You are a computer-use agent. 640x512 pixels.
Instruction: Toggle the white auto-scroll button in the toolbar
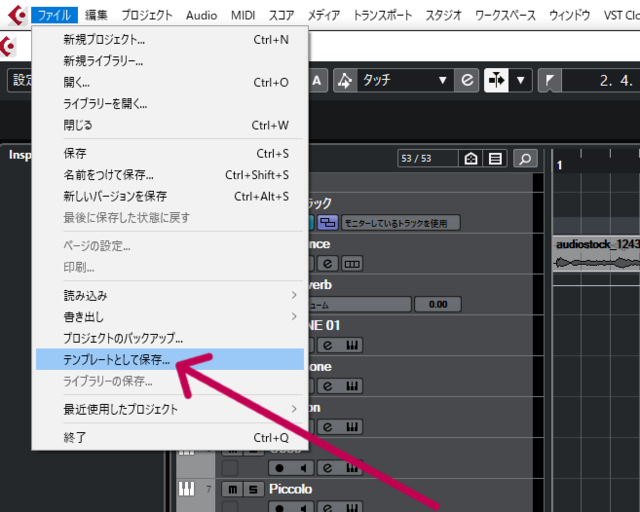pyautogui.click(x=496, y=80)
